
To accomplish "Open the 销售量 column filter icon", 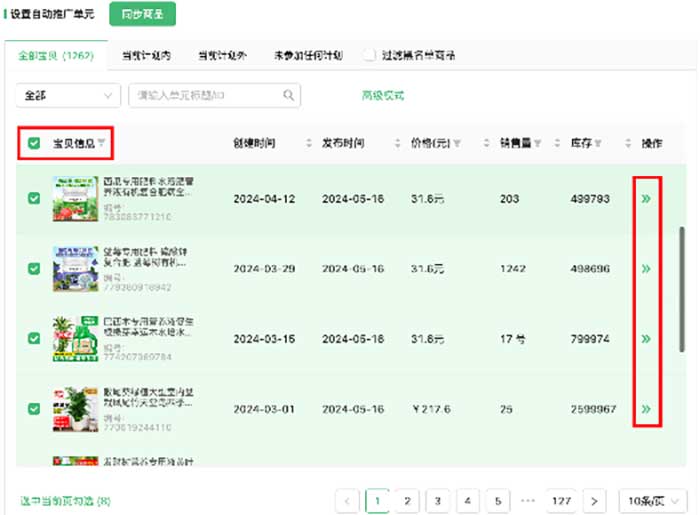I will click(x=538, y=143).
